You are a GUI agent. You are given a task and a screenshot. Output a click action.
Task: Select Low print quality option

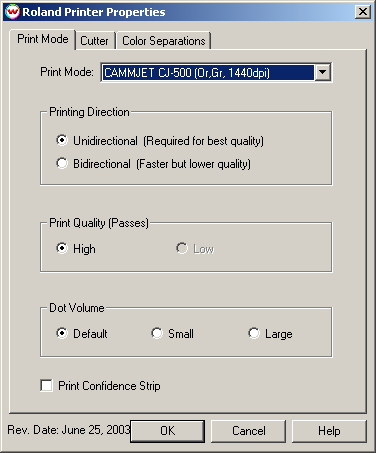point(182,248)
